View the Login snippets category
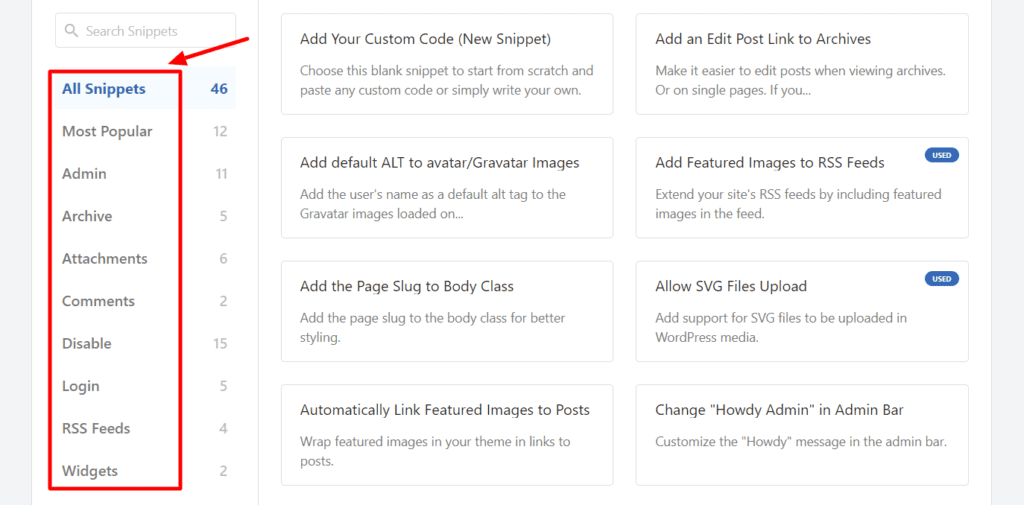 (x=81, y=386)
